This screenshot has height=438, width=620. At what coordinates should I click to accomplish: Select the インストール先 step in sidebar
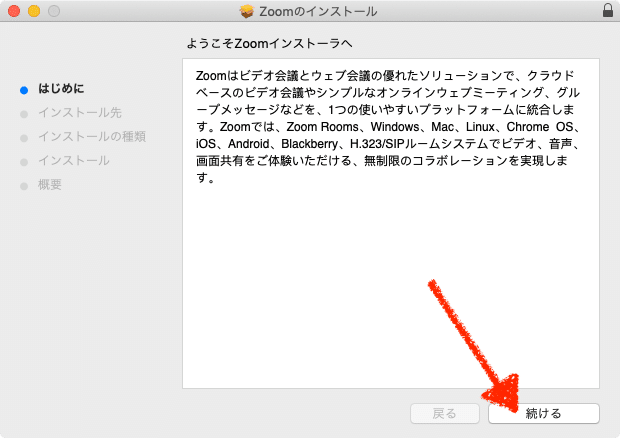[80, 113]
